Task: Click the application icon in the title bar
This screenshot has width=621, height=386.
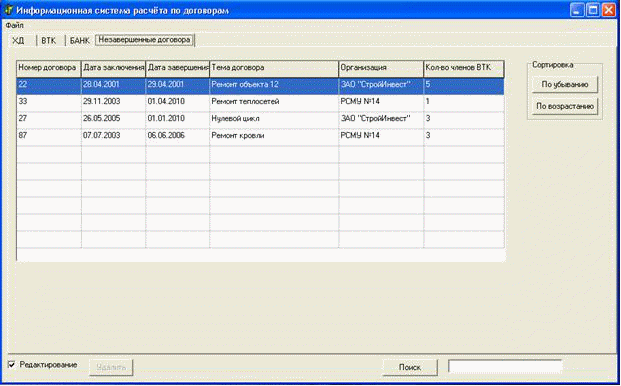Action: tap(8, 10)
